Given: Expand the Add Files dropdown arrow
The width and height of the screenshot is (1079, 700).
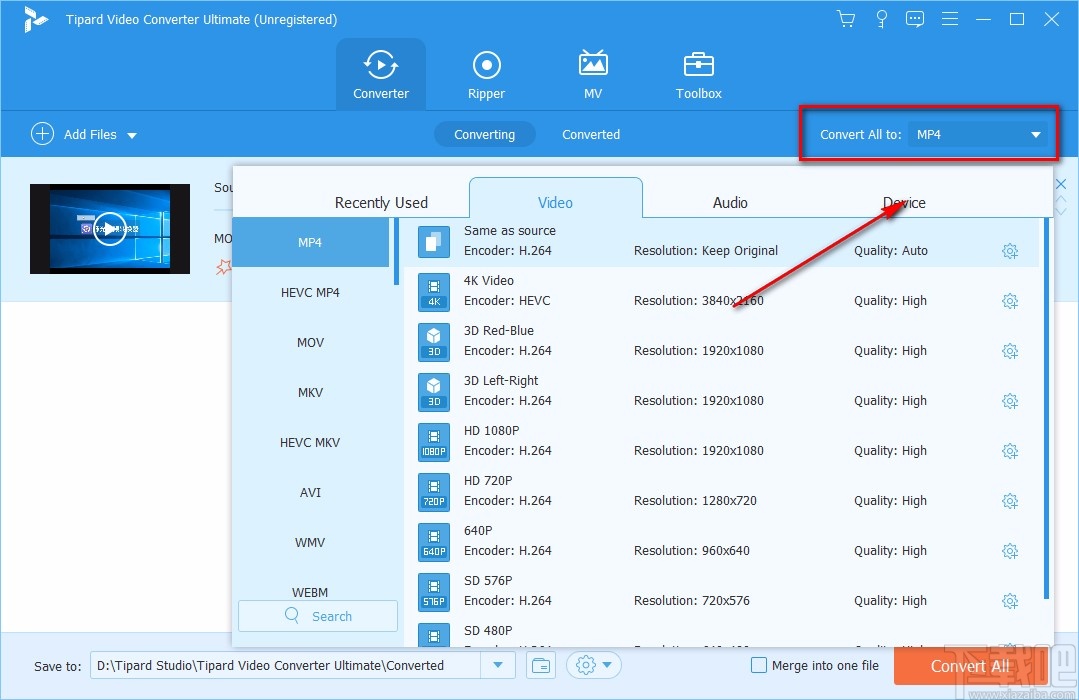Looking at the screenshot, I should (132, 135).
